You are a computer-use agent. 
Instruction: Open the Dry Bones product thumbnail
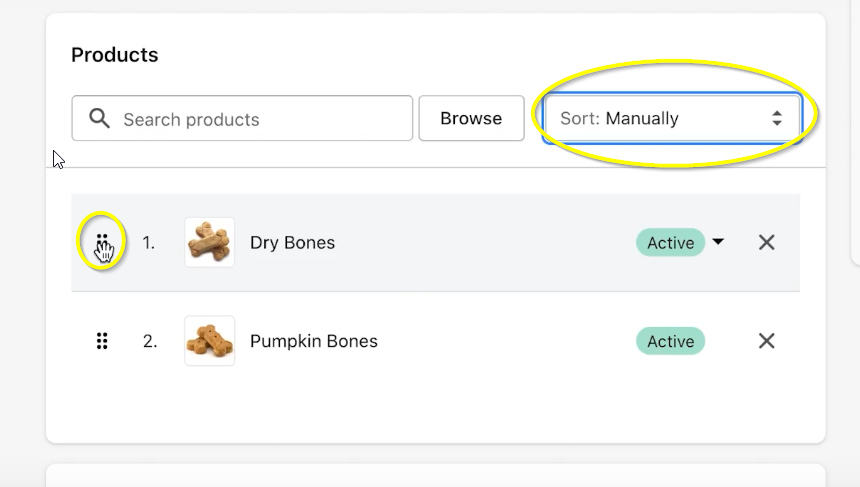(x=209, y=242)
